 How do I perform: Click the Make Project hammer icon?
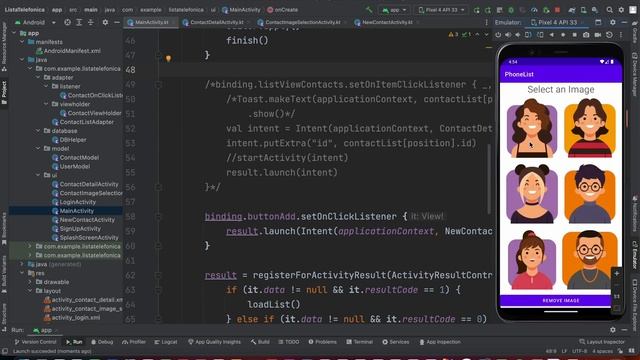369,10
